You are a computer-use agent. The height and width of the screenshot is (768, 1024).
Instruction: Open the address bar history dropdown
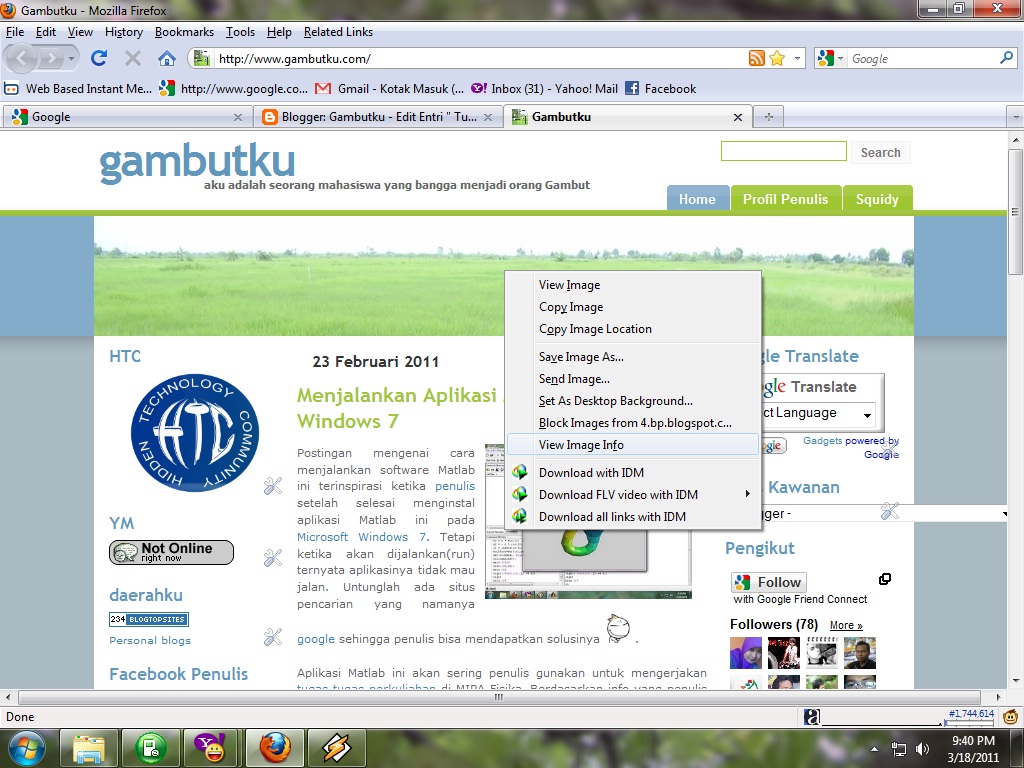point(797,58)
